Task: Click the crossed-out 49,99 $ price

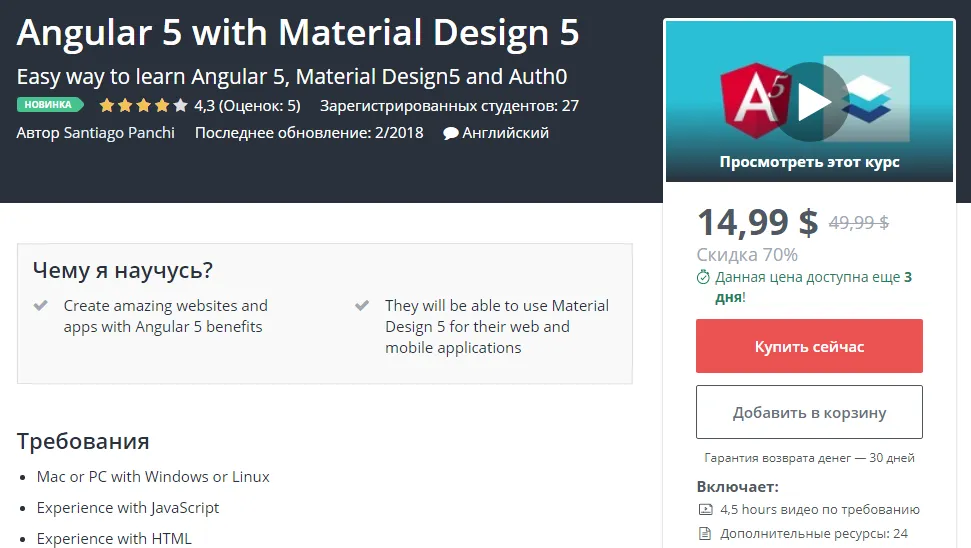Action: (x=859, y=223)
